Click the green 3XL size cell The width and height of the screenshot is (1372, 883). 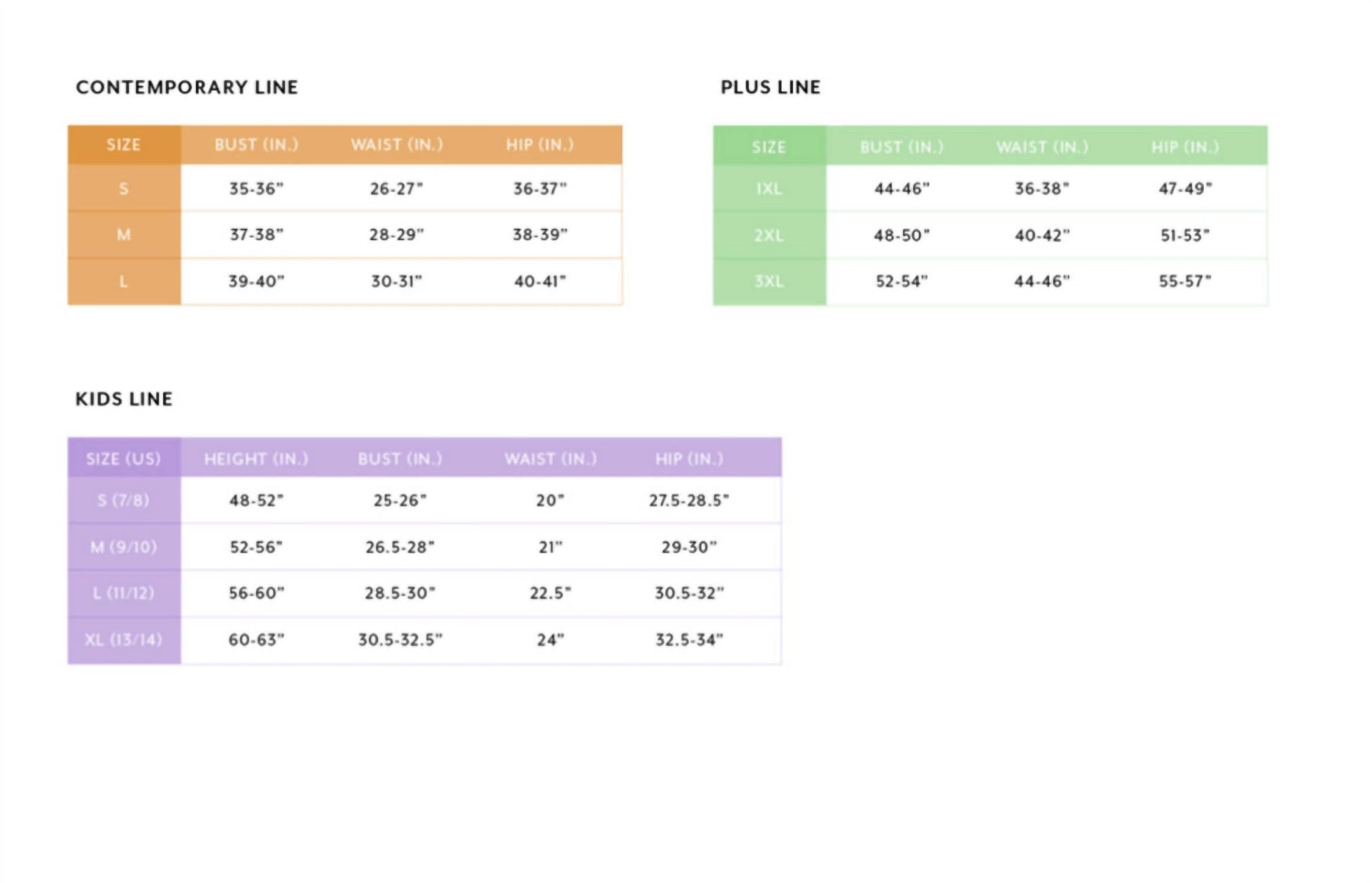(x=769, y=281)
